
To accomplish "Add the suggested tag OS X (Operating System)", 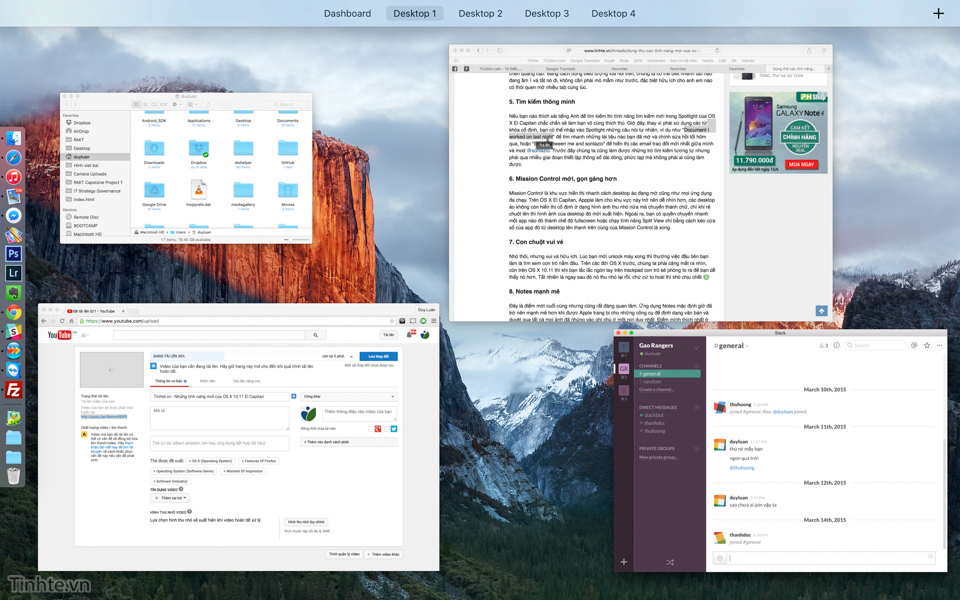I will pyautogui.click(x=210, y=460).
